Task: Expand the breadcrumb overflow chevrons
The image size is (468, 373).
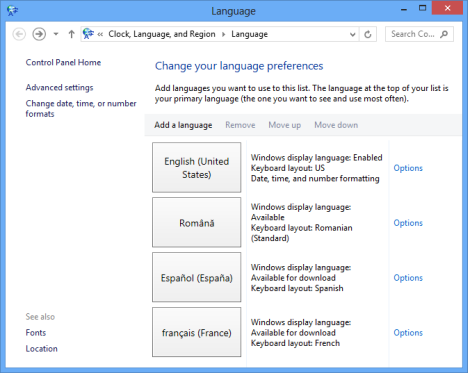Action: point(100,34)
